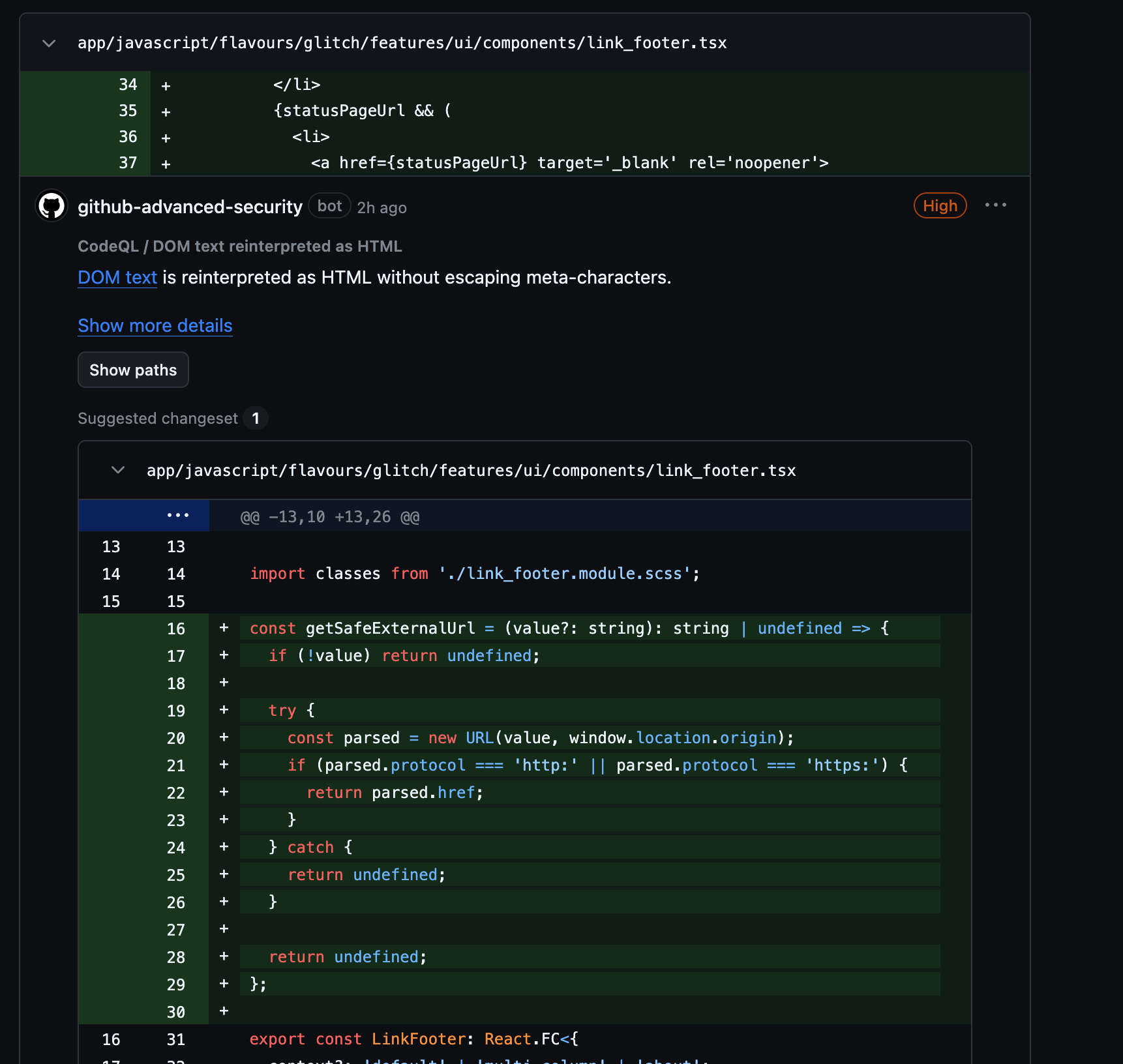The height and width of the screenshot is (1064, 1123).
Task: Click the const getSafeExternalUrl code line
Action: pos(569,628)
